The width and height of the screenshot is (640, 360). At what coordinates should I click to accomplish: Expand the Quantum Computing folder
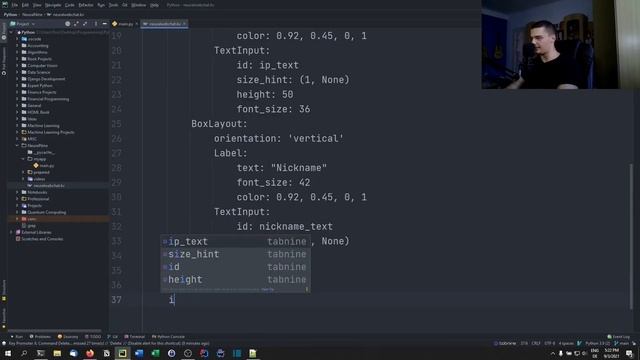tap(18, 212)
